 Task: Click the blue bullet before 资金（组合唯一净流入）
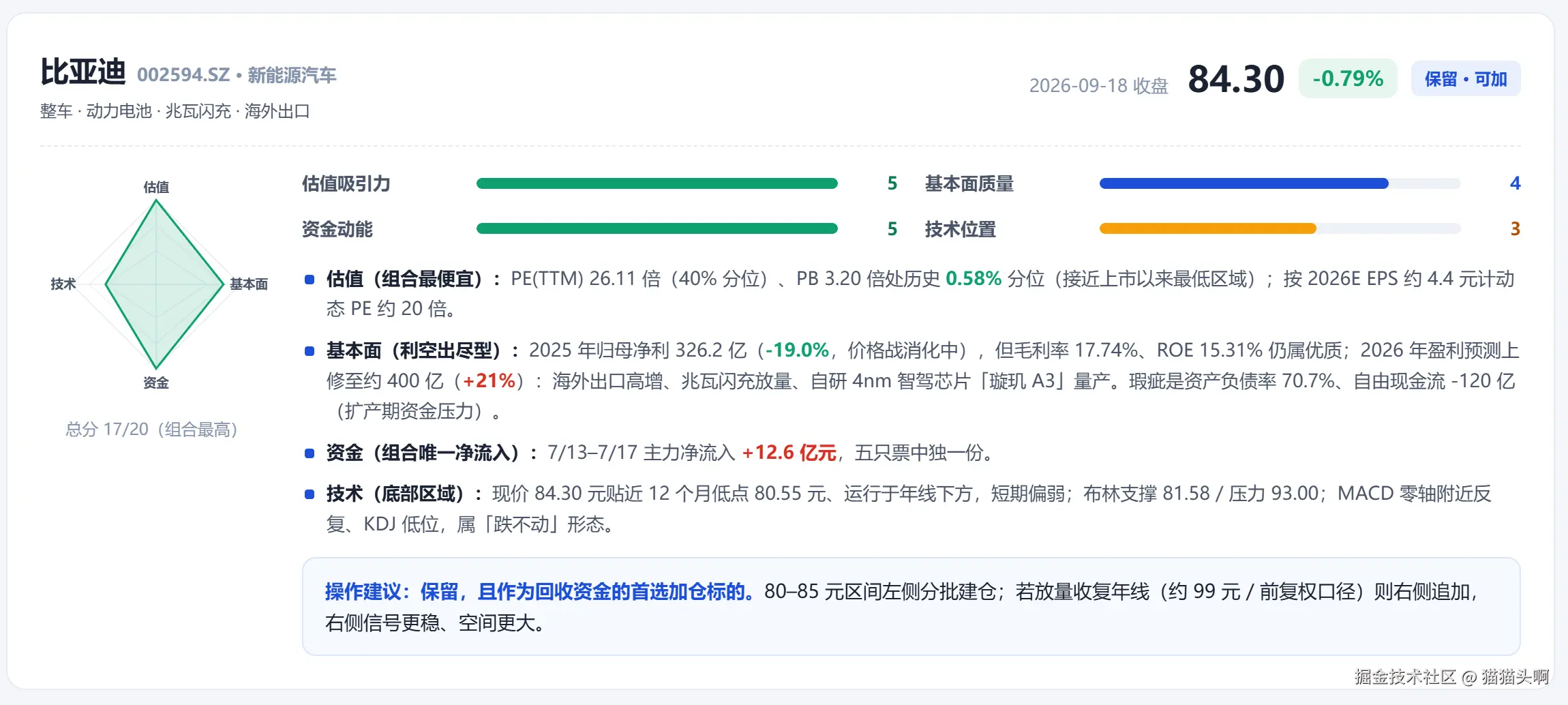310,453
